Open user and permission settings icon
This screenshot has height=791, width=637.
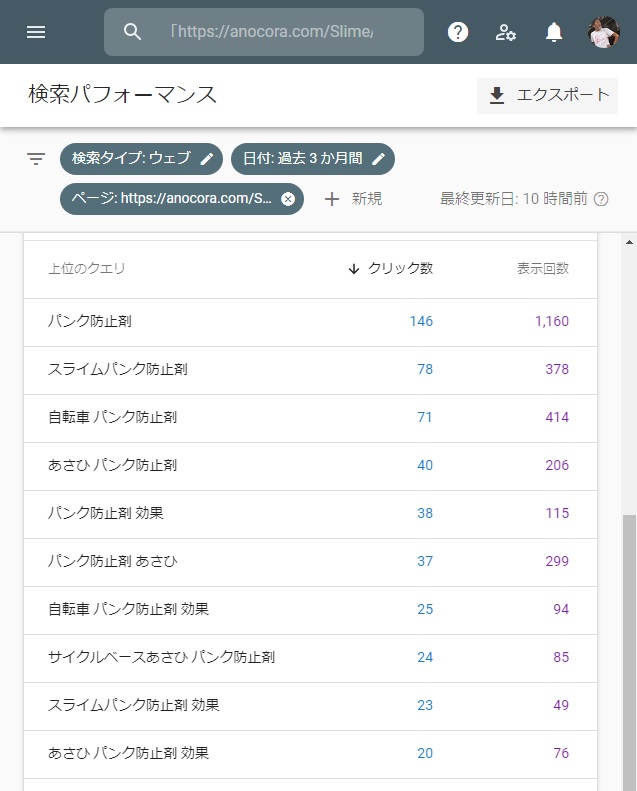505,32
